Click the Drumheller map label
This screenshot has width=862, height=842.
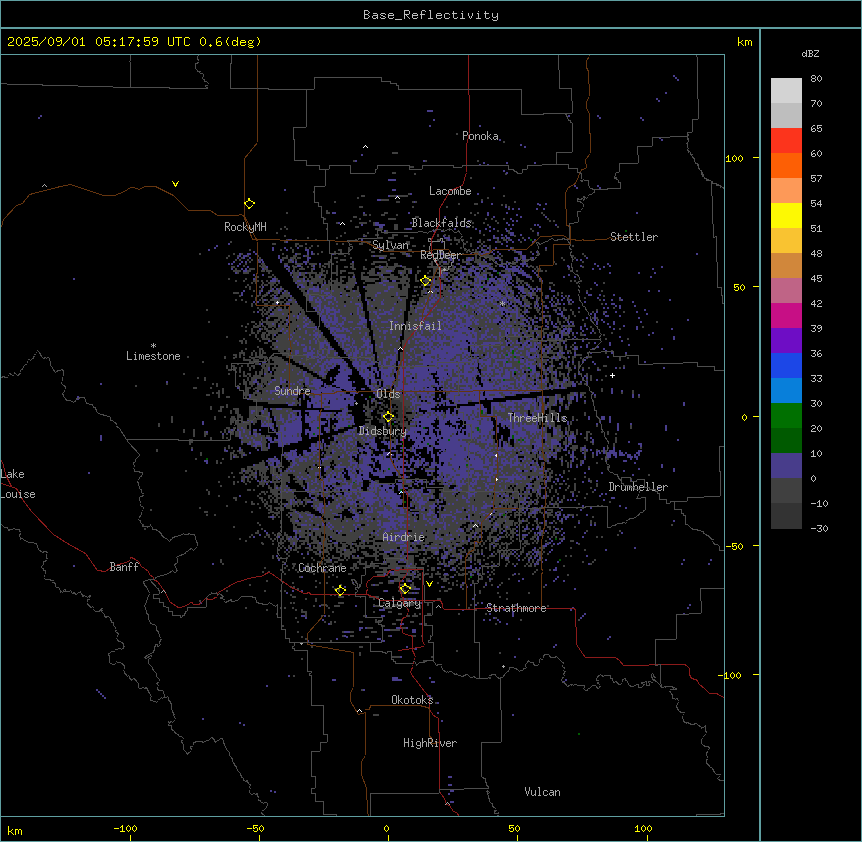pyautogui.click(x=638, y=487)
